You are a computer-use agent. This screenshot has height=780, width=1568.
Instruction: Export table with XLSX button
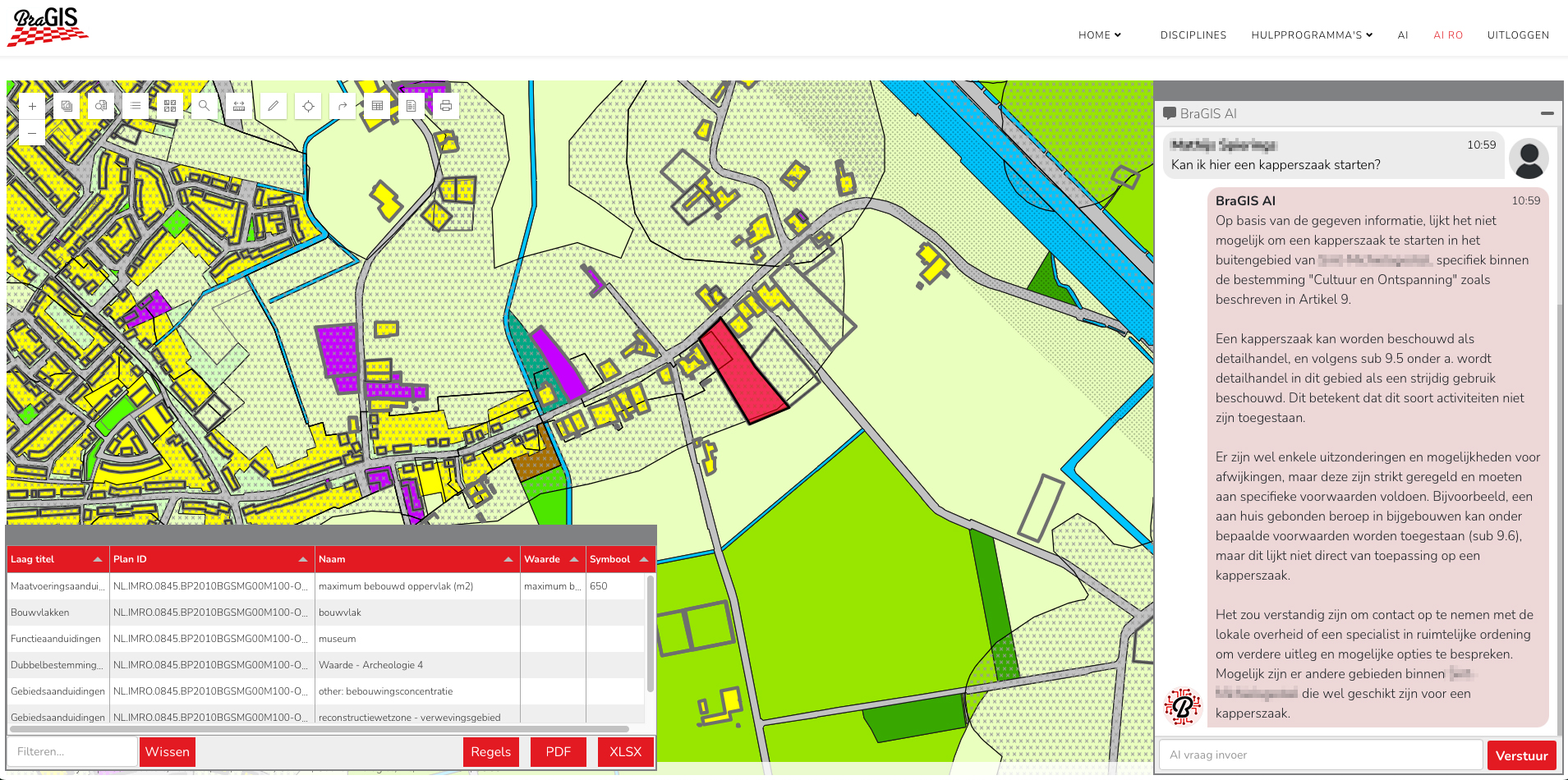(625, 752)
